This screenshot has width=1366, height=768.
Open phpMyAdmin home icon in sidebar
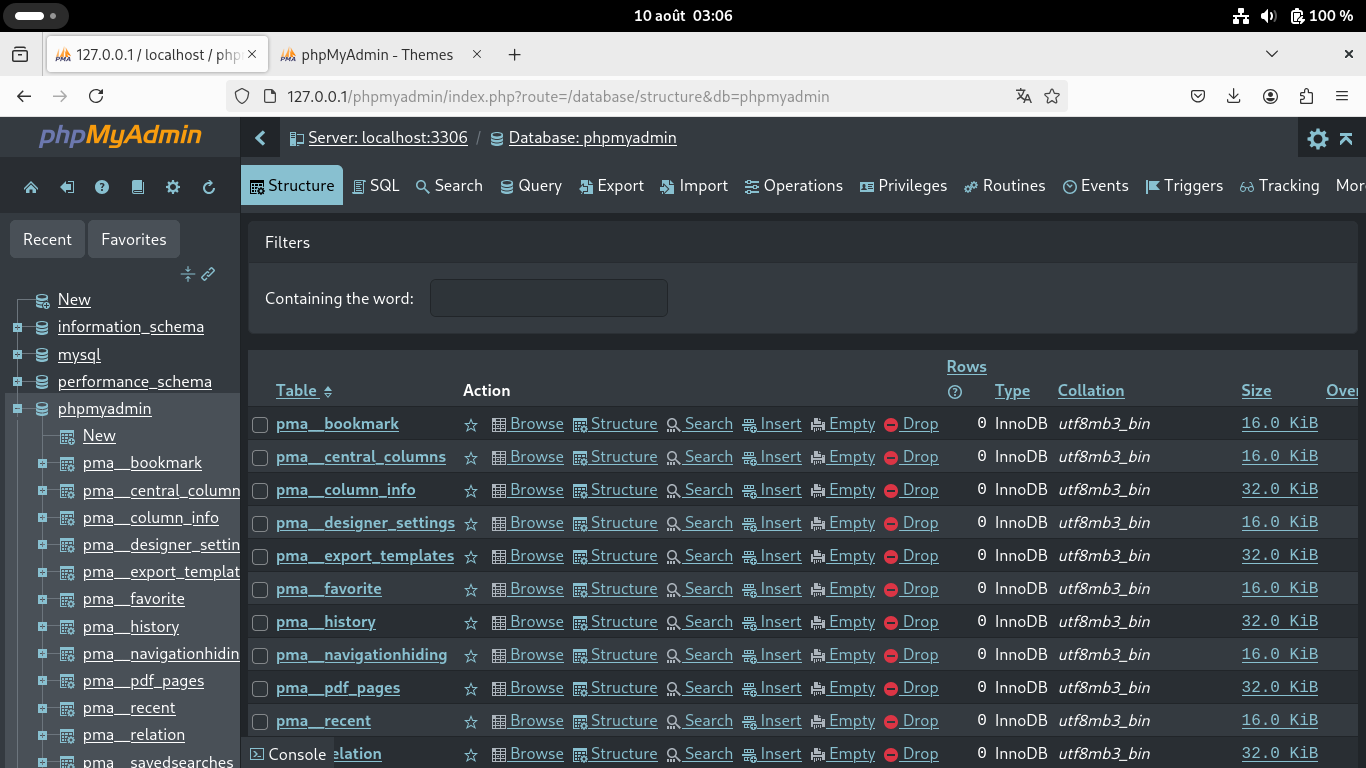[x=31, y=187]
